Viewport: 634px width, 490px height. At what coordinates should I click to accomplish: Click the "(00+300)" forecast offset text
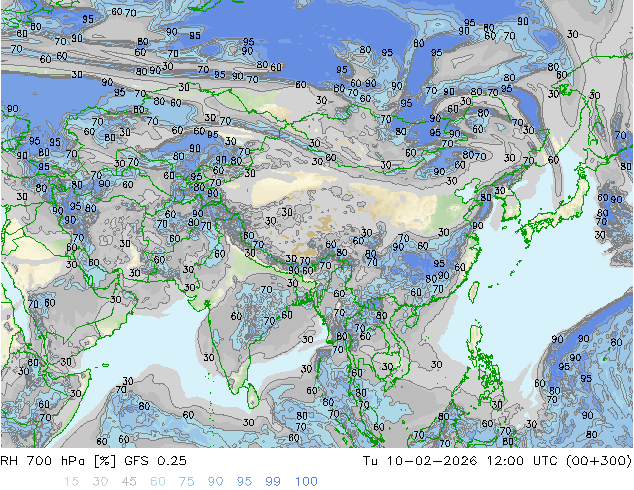[x=598, y=461]
